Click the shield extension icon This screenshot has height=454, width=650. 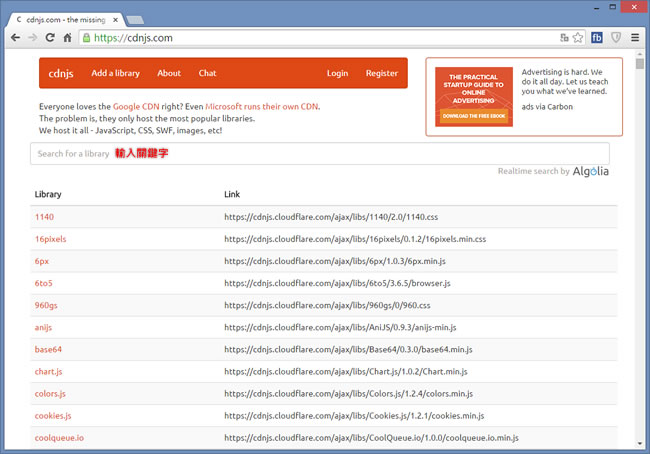[616, 38]
